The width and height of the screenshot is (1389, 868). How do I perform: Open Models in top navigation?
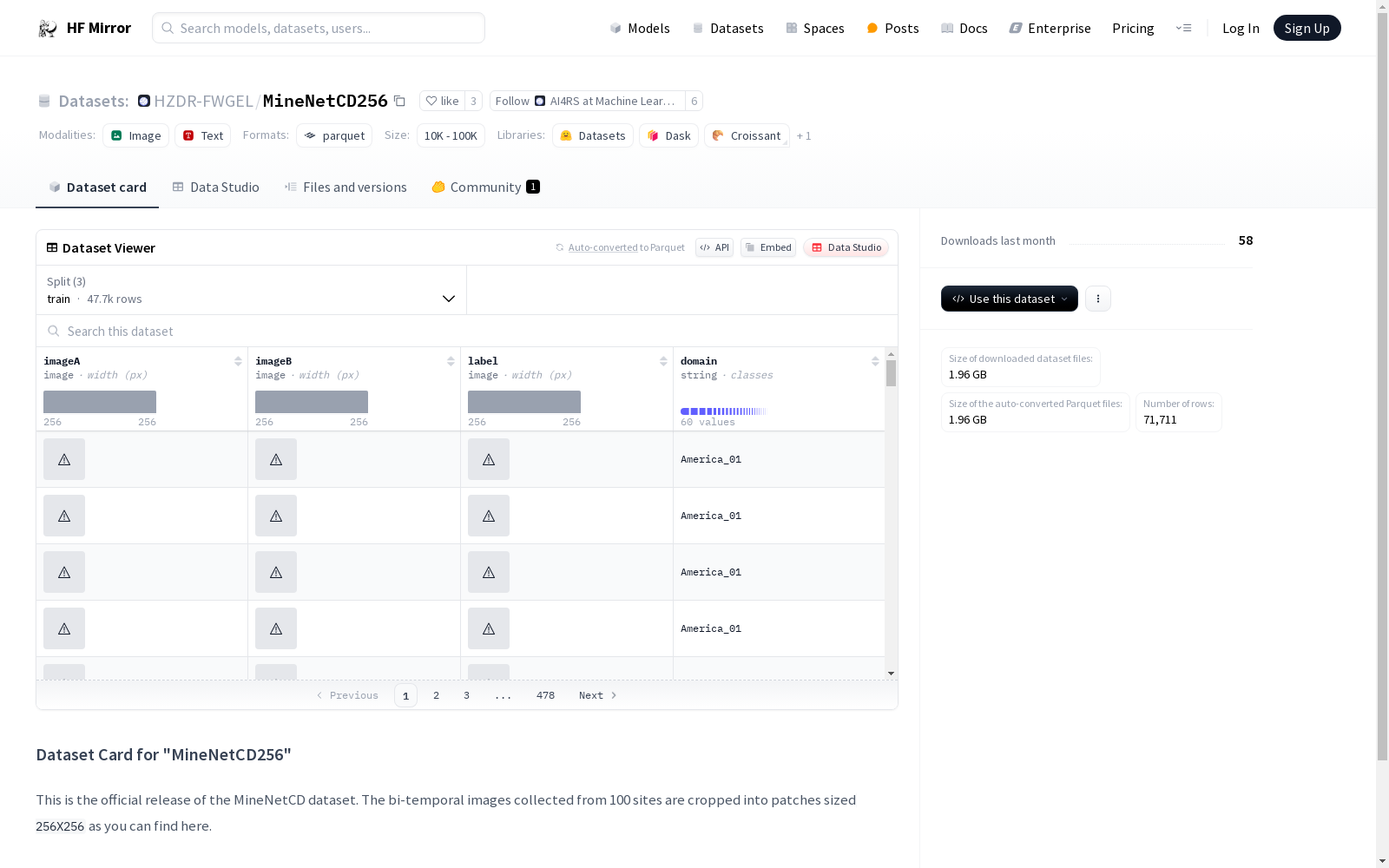coord(640,28)
